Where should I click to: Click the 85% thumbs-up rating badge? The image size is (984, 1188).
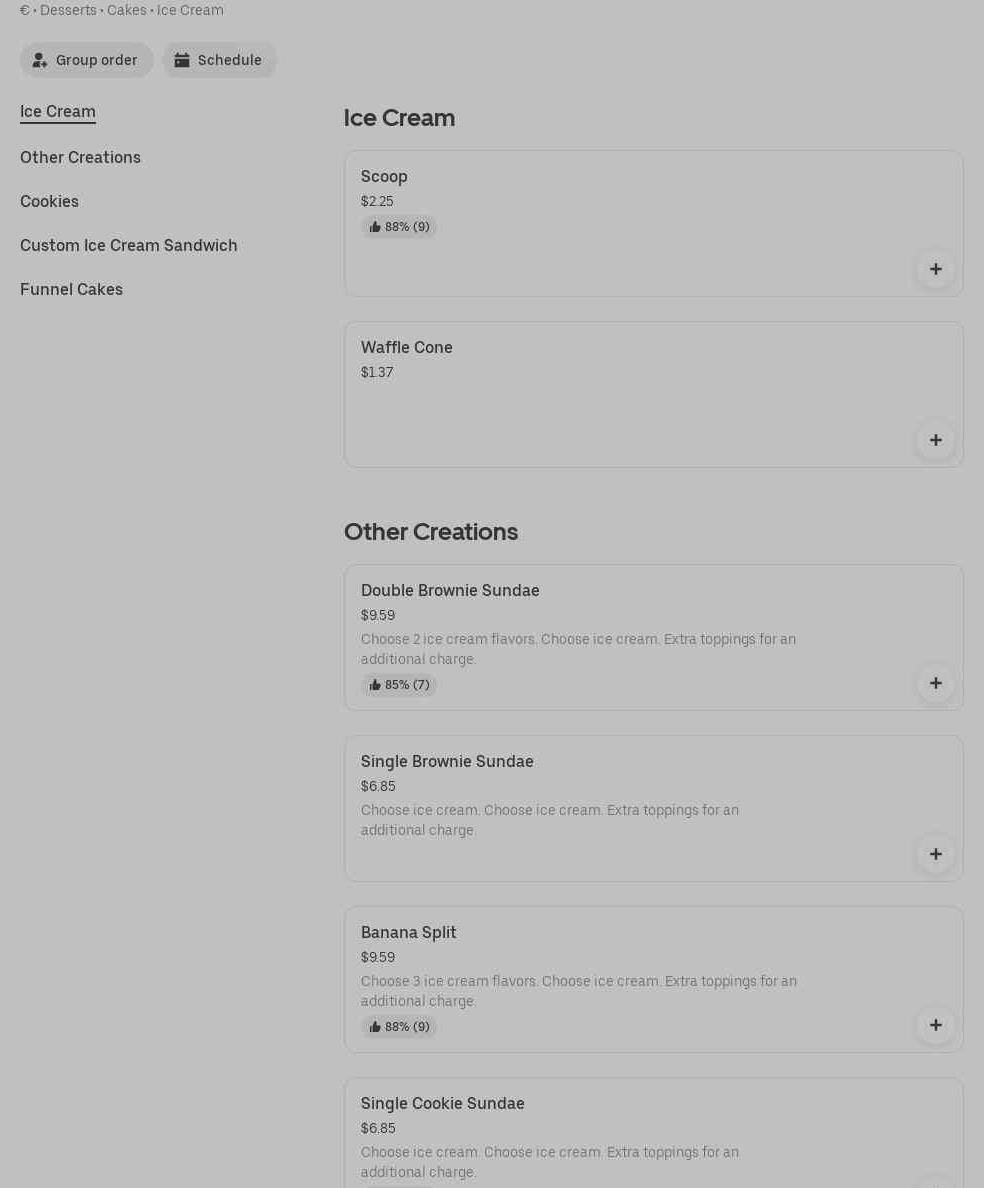pos(399,685)
